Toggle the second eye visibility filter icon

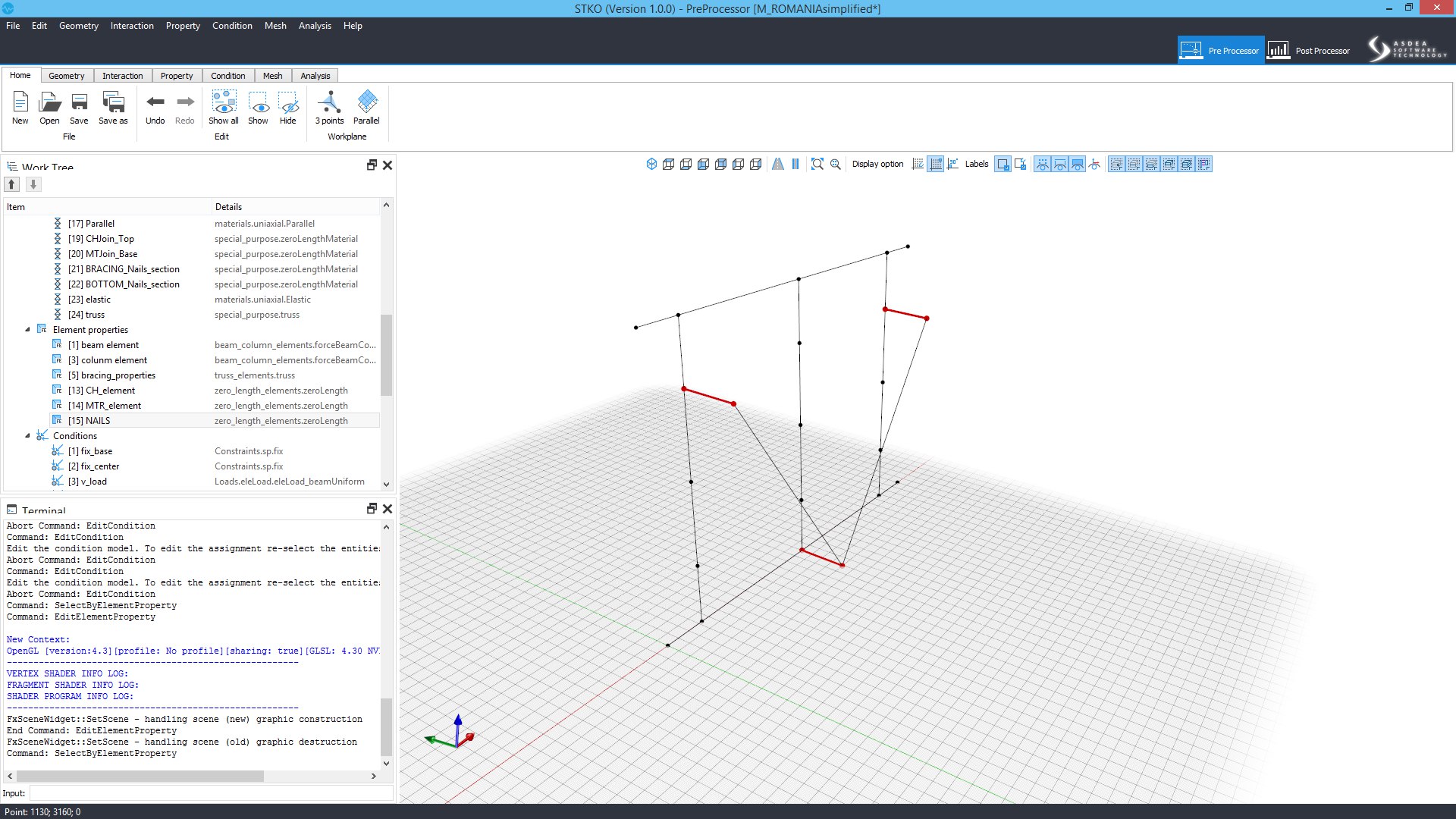click(x=1060, y=164)
